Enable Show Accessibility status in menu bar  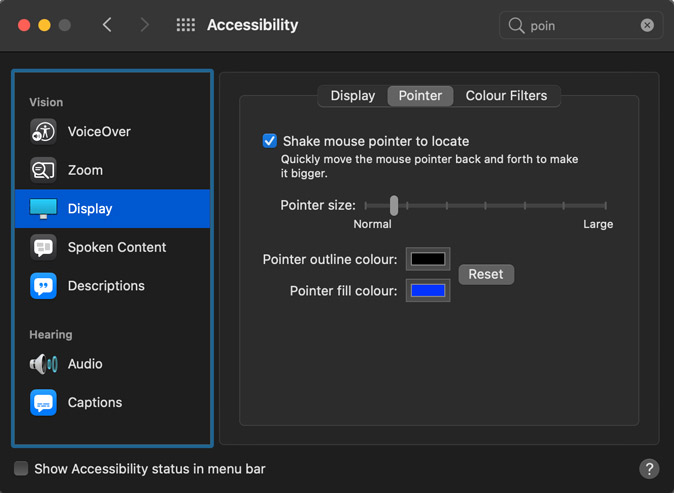pyautogui.click(x=21, y=469)
